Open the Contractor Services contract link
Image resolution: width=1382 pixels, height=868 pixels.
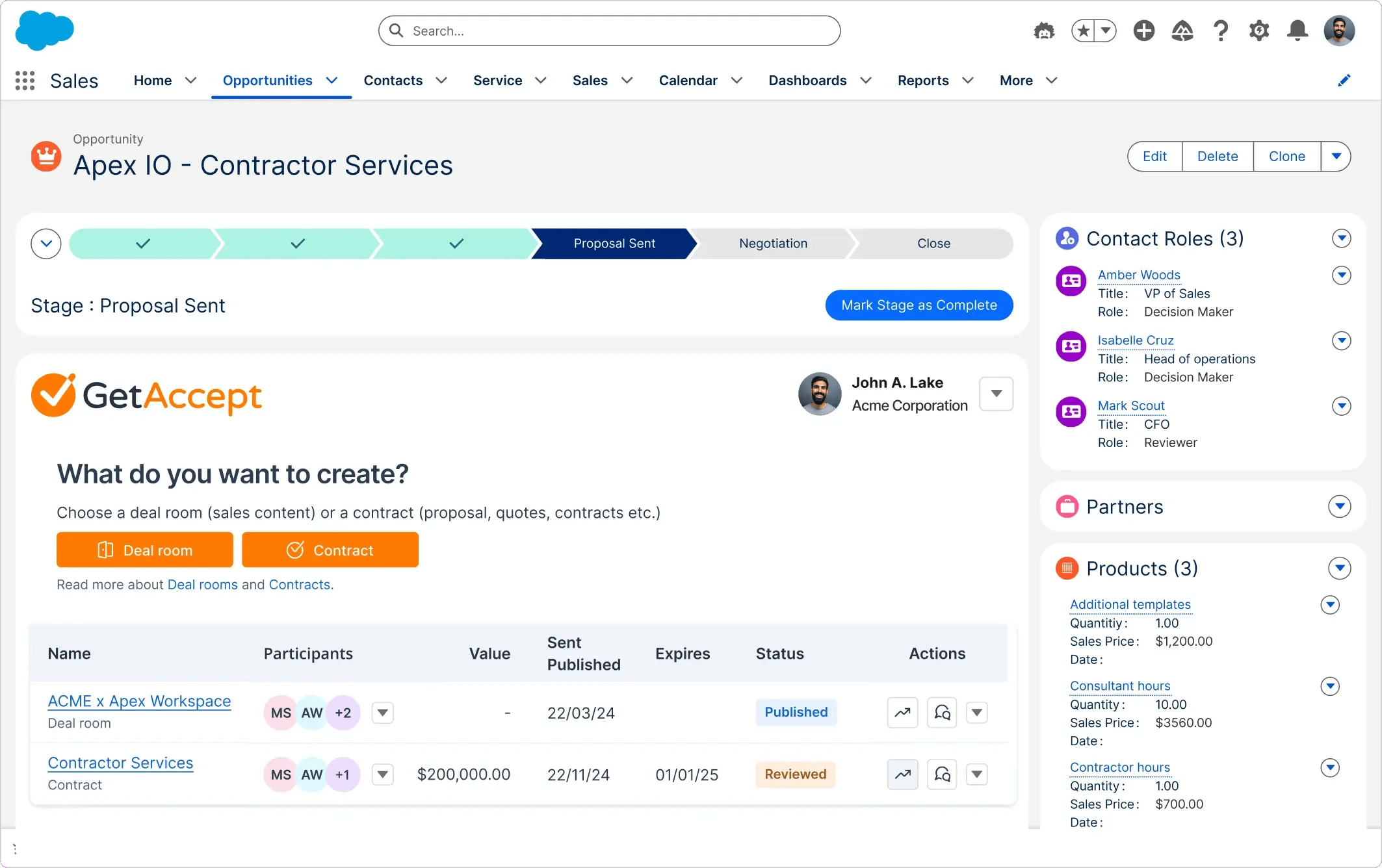coord(120,763)
